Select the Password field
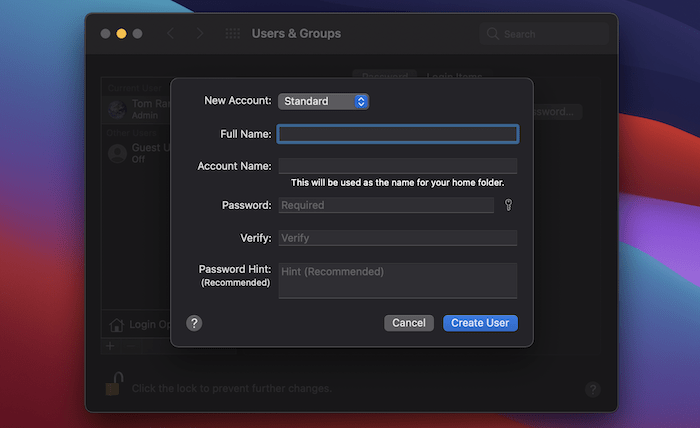 coord(386,205)
